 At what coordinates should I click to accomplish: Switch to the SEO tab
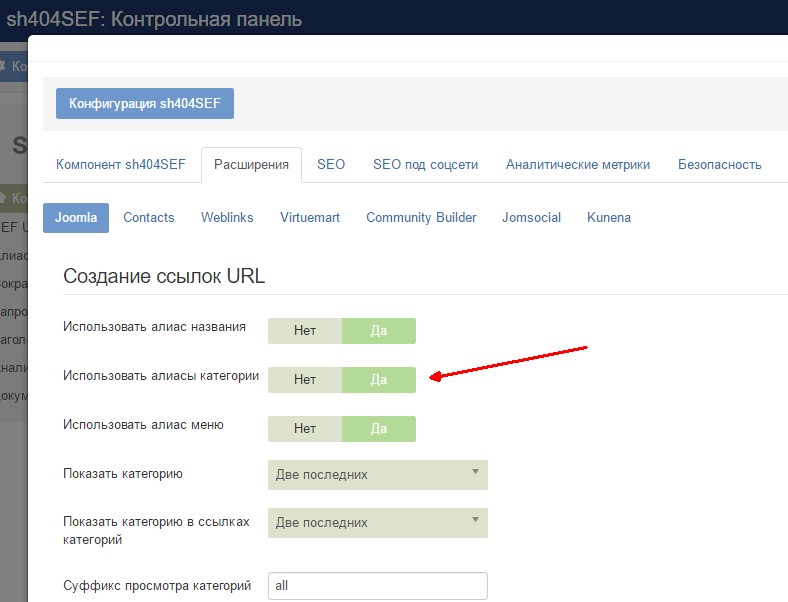coord(331,165)
